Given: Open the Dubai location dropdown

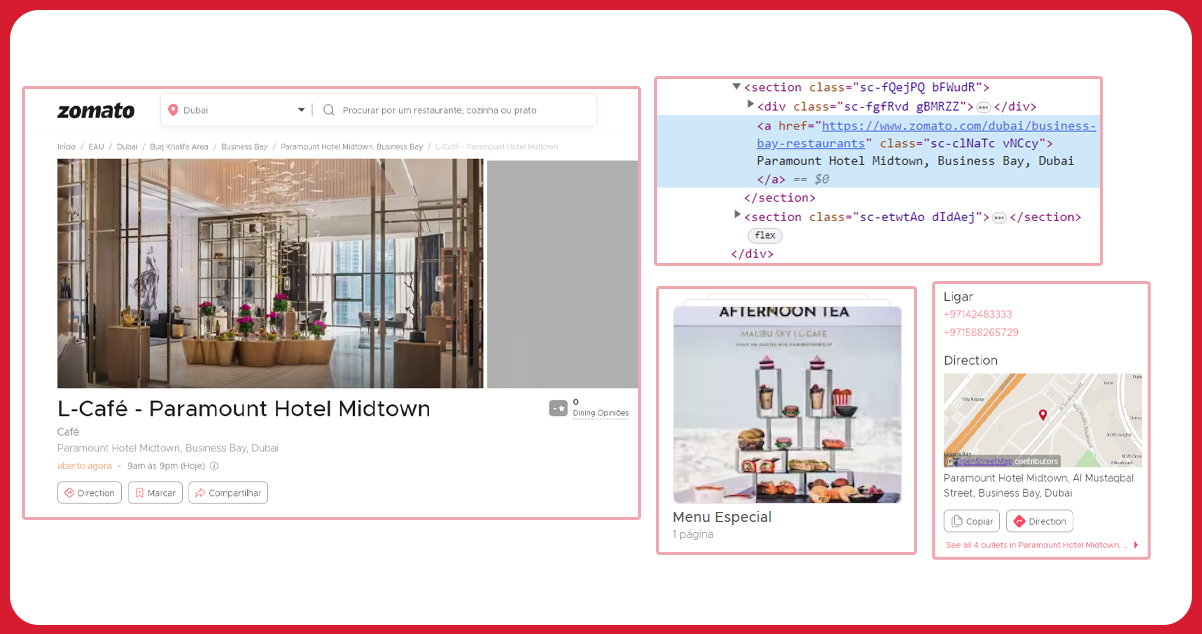Looking at the screenshot, I should pyautogui.click(x=301, y=110).
